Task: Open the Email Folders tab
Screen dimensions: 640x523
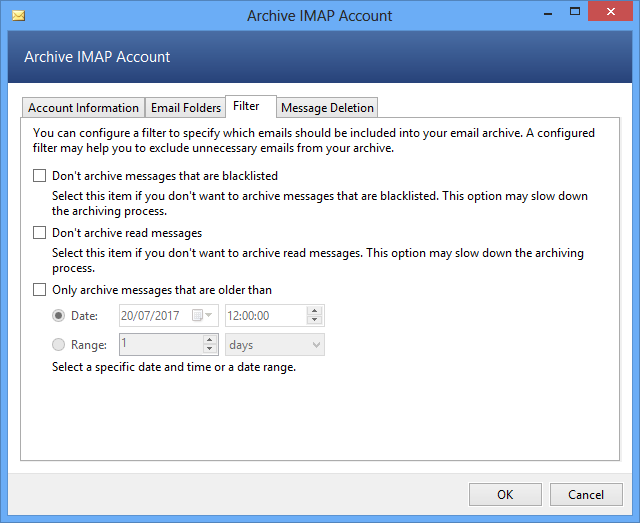Action: click(x=185, y=108)
